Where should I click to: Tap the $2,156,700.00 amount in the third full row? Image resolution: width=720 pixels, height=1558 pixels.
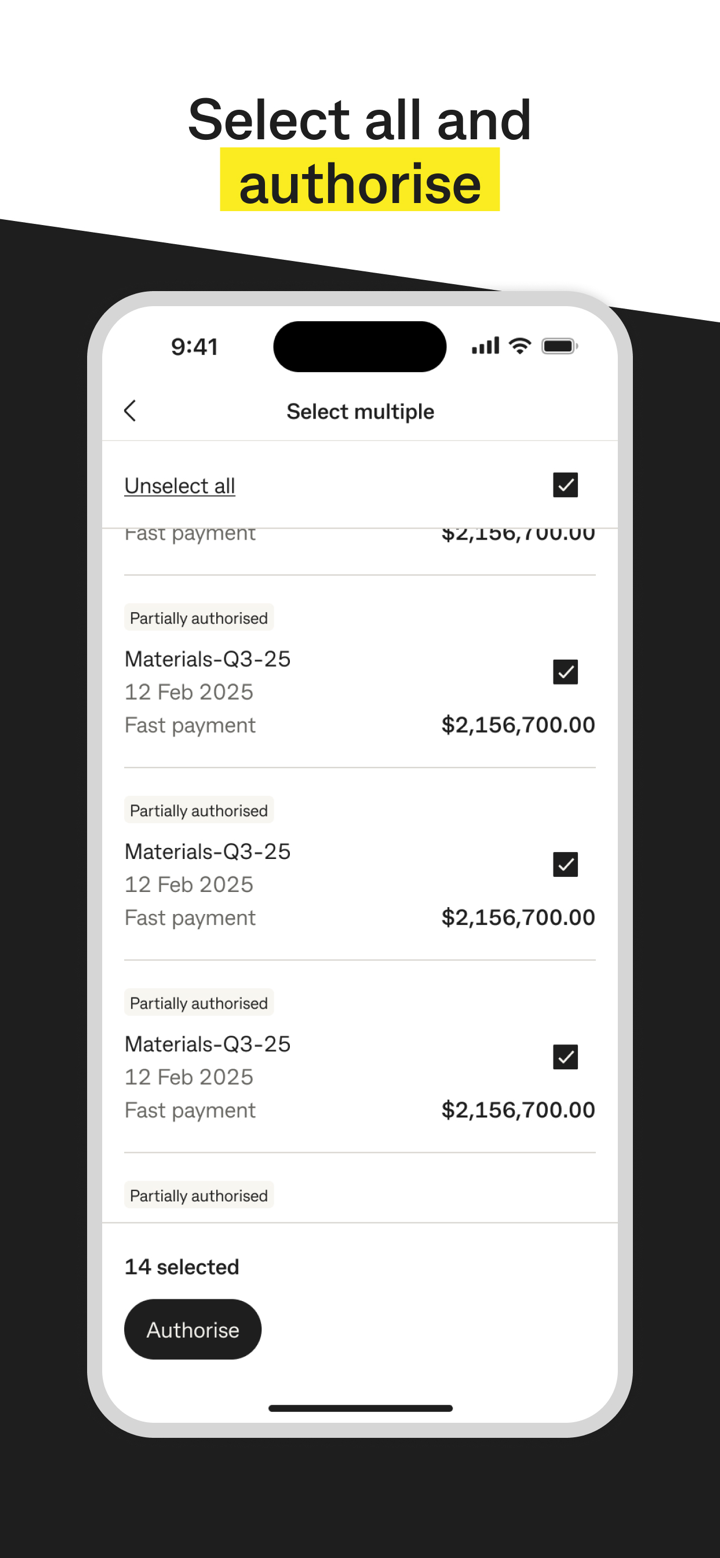pyautogui.click(x=518, y=1110)
